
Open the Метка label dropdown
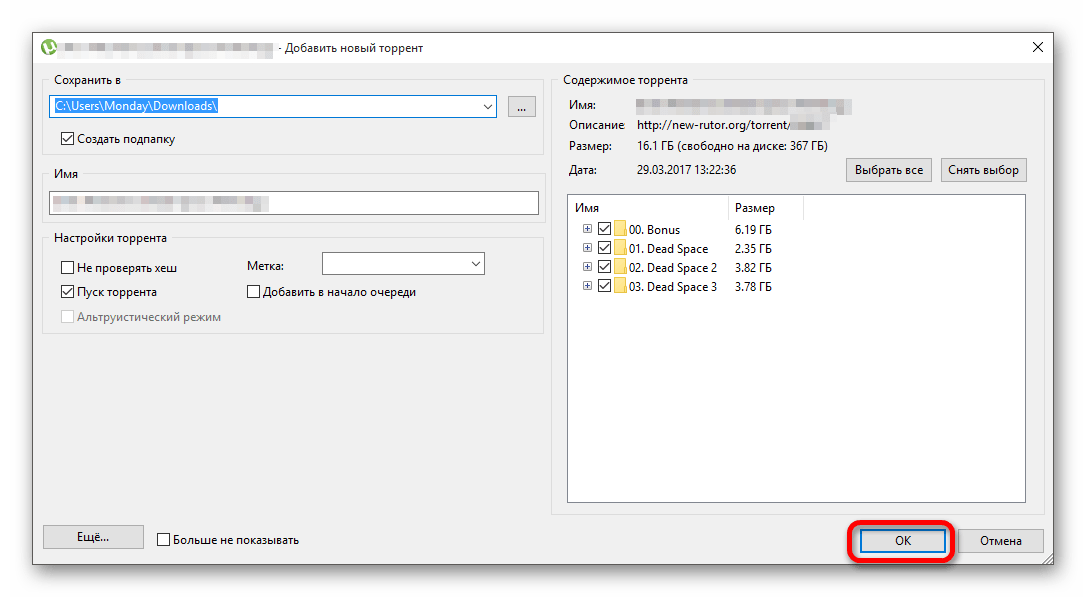(x=475, y=264)
